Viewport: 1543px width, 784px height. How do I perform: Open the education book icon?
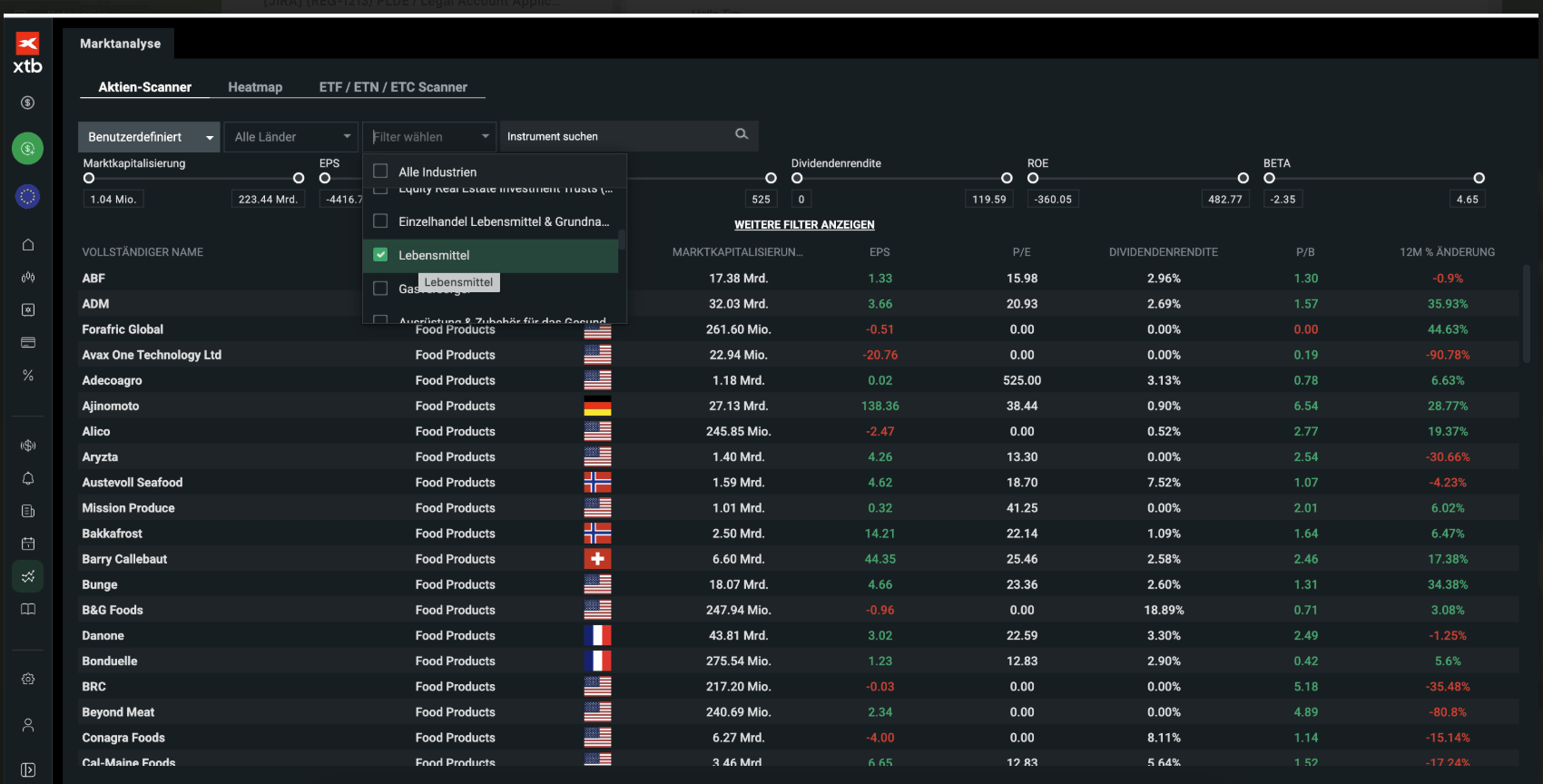point(27,609)
